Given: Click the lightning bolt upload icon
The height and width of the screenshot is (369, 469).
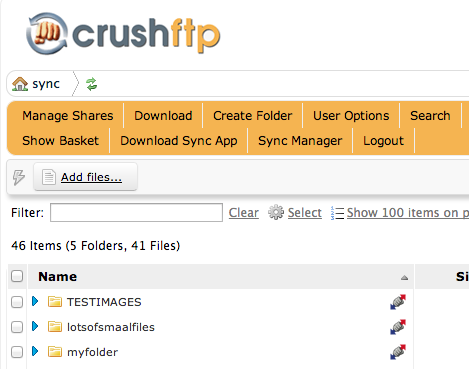Looking at the screenshot, I should [x=19, y=177].
